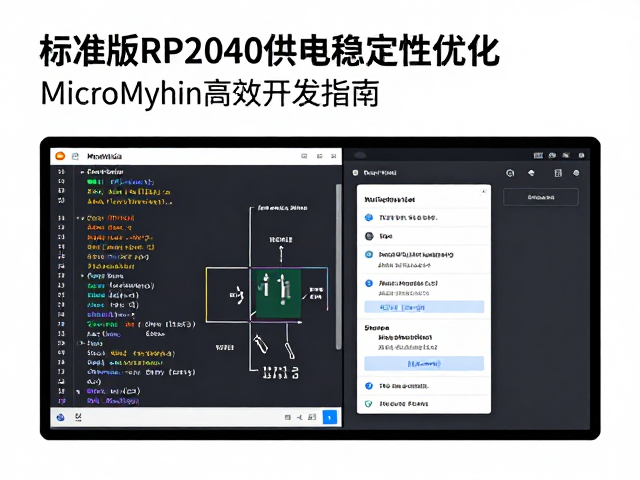Click the gray icon directly beside the blue square button
640x480 pixels.
click(312, 417)
